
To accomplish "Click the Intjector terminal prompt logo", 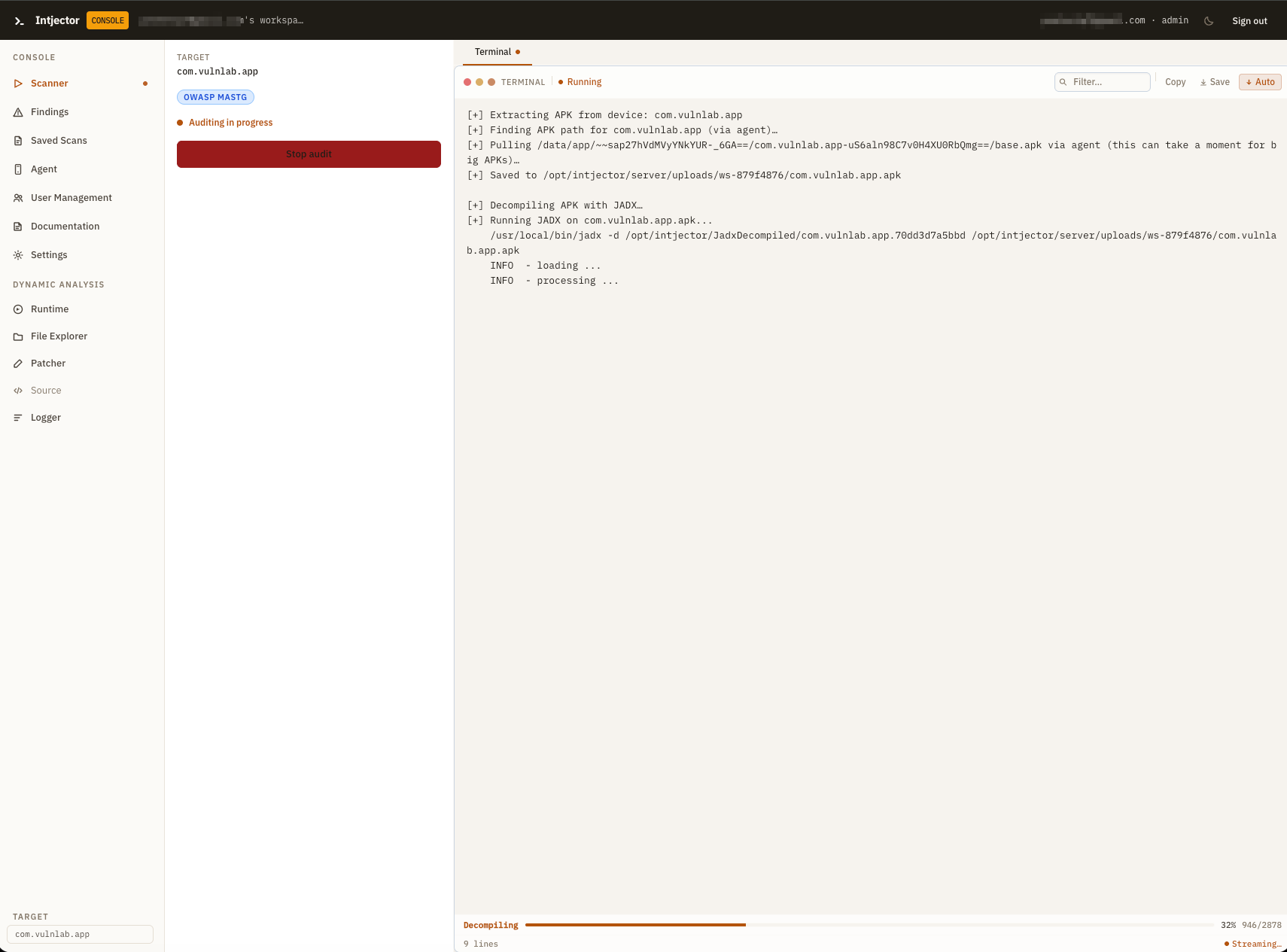I will [x=20, y=21].
